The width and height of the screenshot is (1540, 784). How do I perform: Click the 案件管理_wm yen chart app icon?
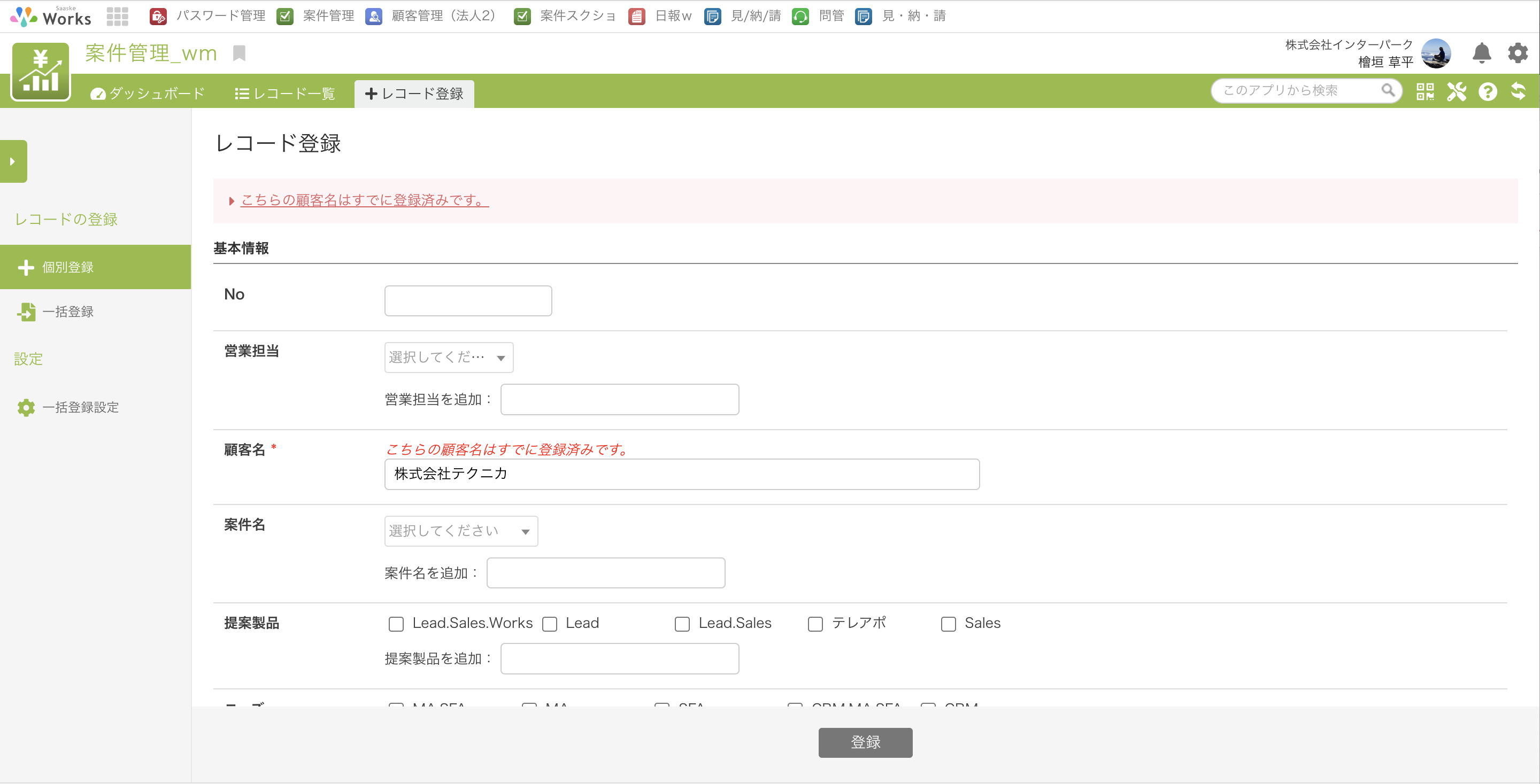[41, 71]
